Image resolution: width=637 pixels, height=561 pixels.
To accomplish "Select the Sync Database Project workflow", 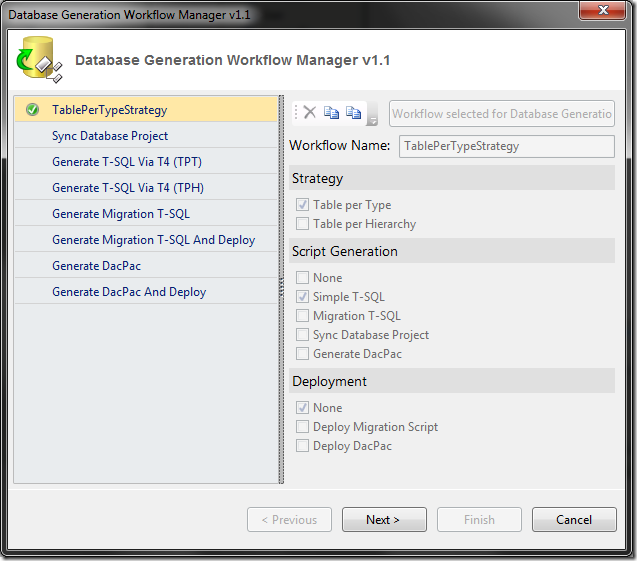I will coord(146,136).
